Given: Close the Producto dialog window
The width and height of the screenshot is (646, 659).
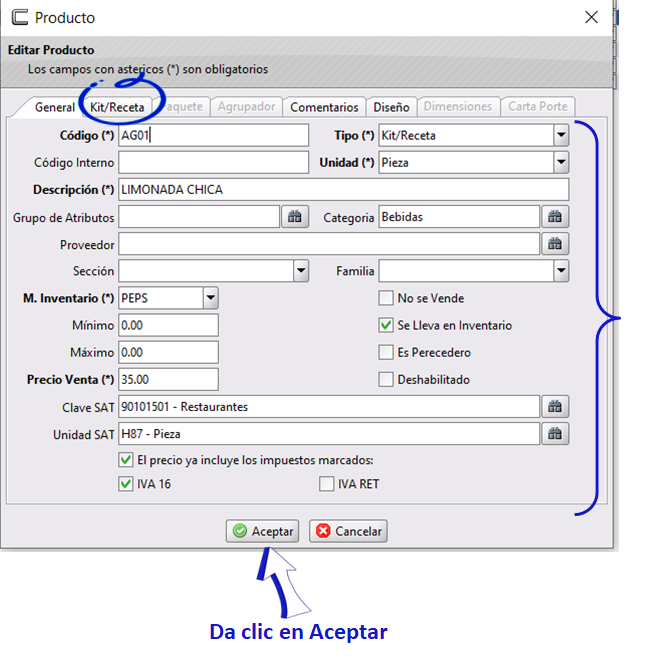Looking at the screenshot, I should (x=591, y=17).
